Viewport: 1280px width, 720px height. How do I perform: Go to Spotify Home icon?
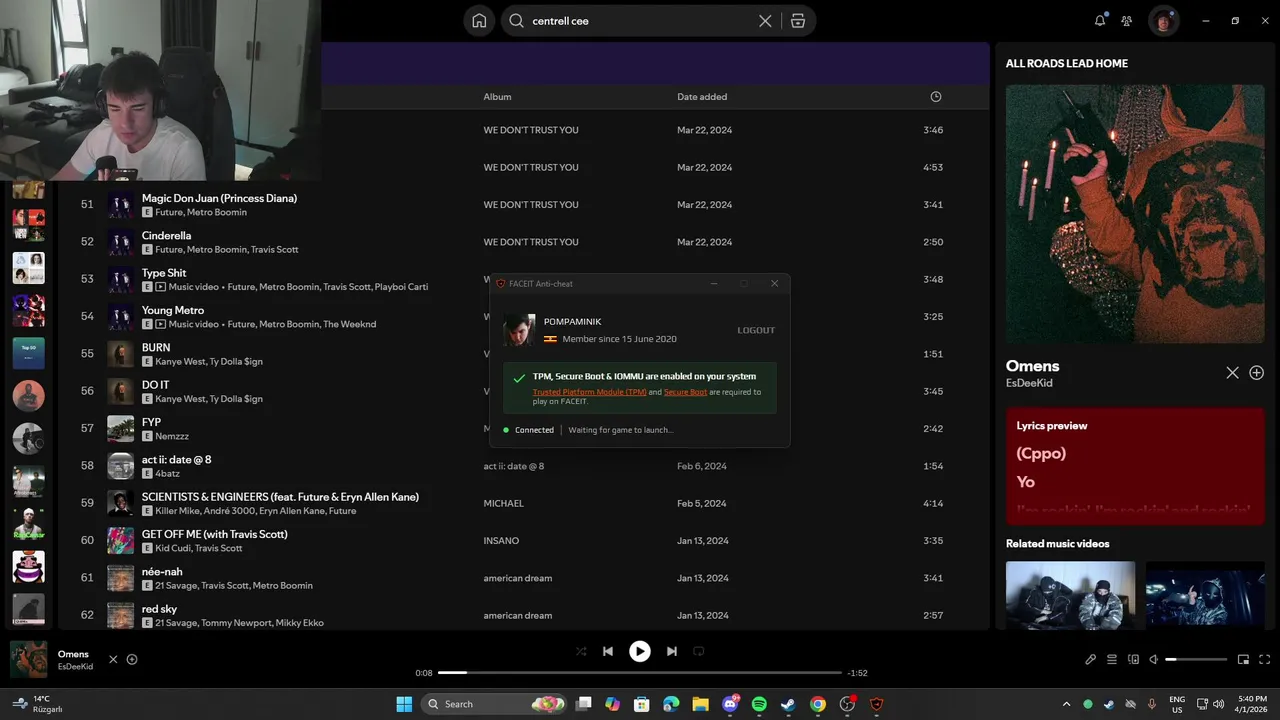pyautogui.click(x=479, y=21)
